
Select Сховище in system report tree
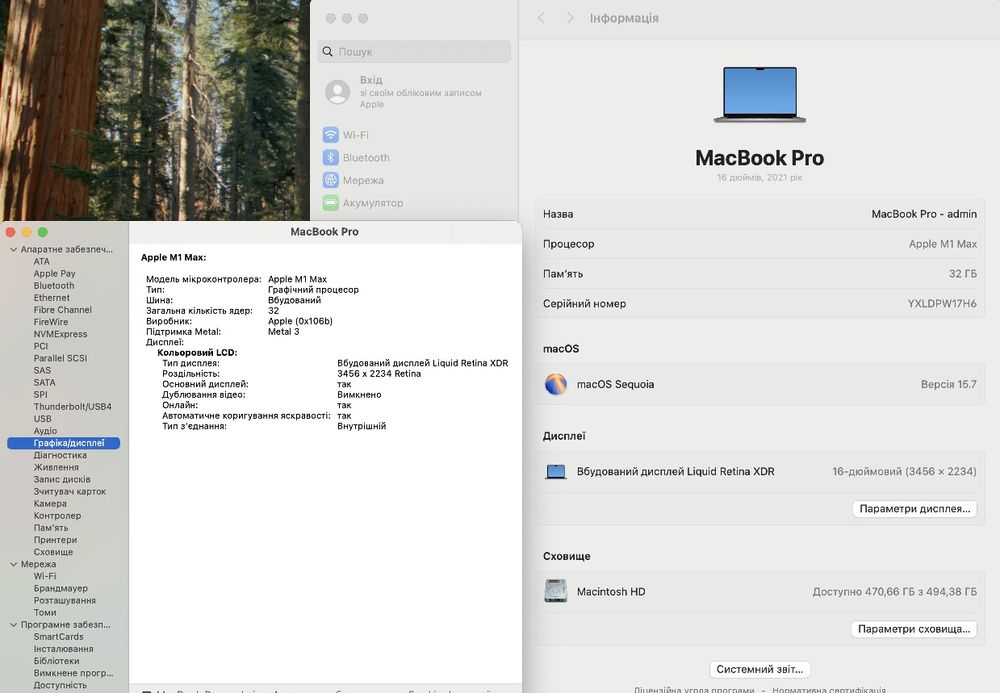(53, 552)
